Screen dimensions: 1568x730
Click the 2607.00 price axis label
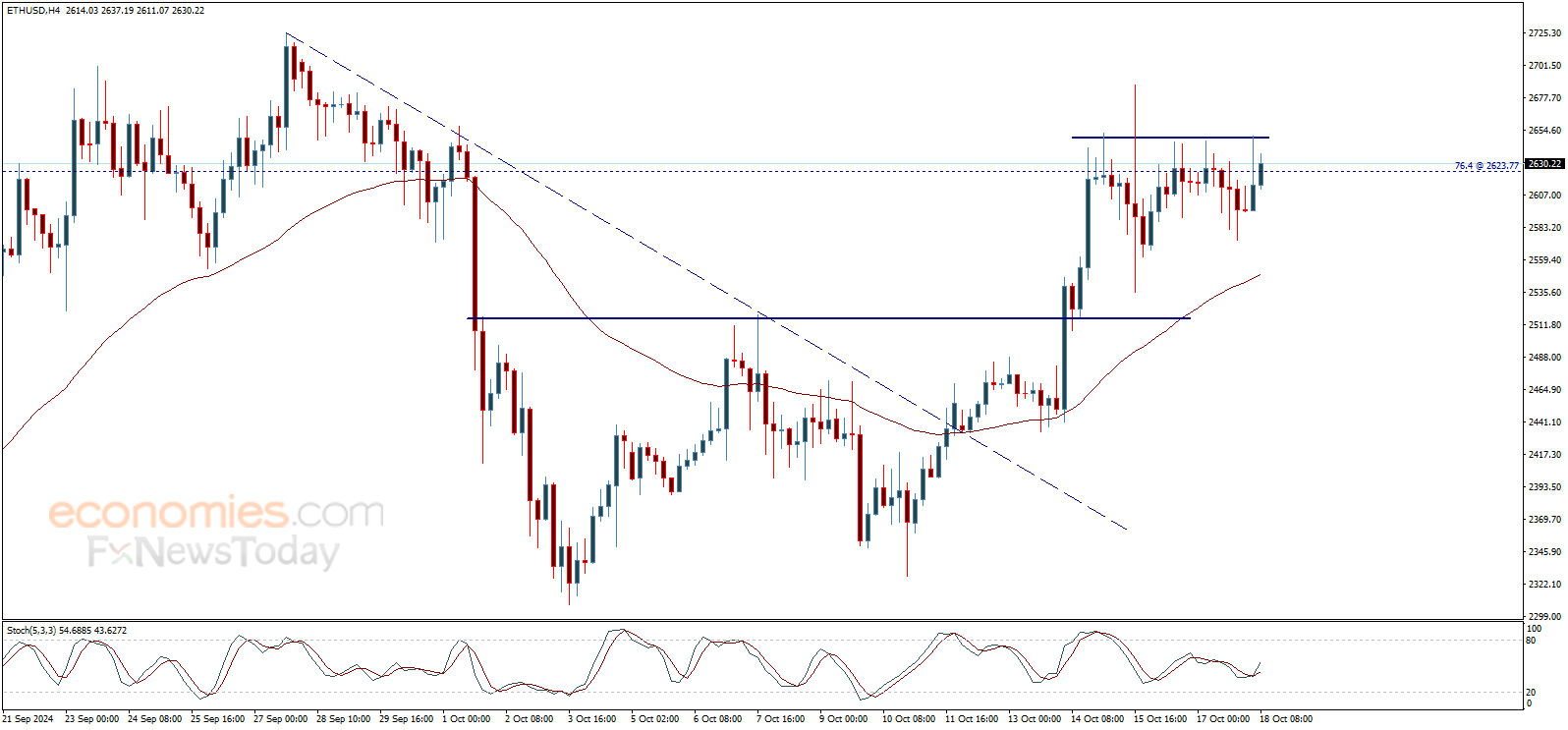tap(1544, 196)
